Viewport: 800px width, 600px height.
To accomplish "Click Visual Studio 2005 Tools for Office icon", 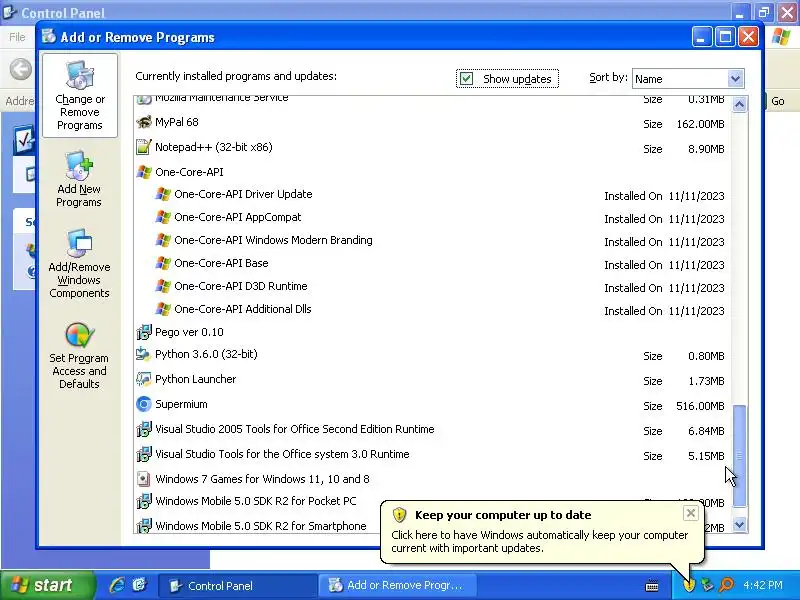I will pos(144,429).
